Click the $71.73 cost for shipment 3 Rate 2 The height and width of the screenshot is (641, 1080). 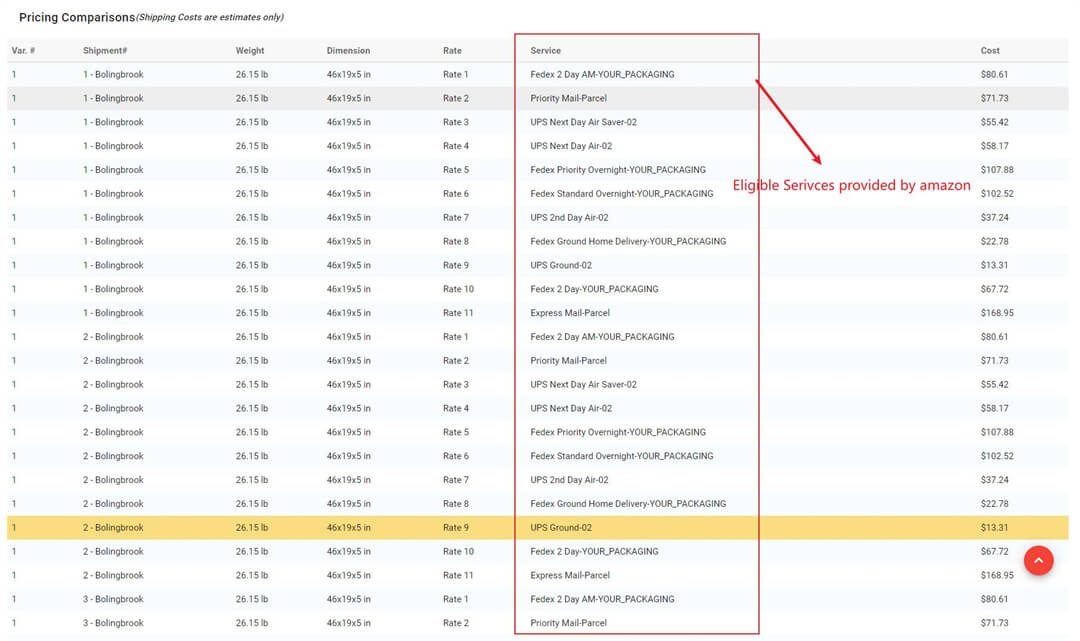(995, 624)
